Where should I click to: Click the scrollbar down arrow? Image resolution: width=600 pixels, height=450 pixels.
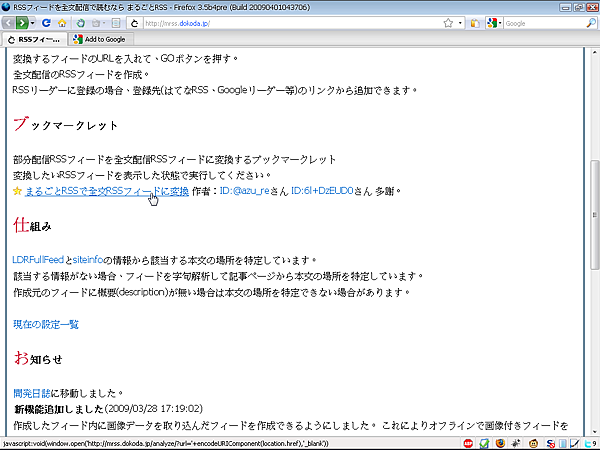tap(595, 432)
